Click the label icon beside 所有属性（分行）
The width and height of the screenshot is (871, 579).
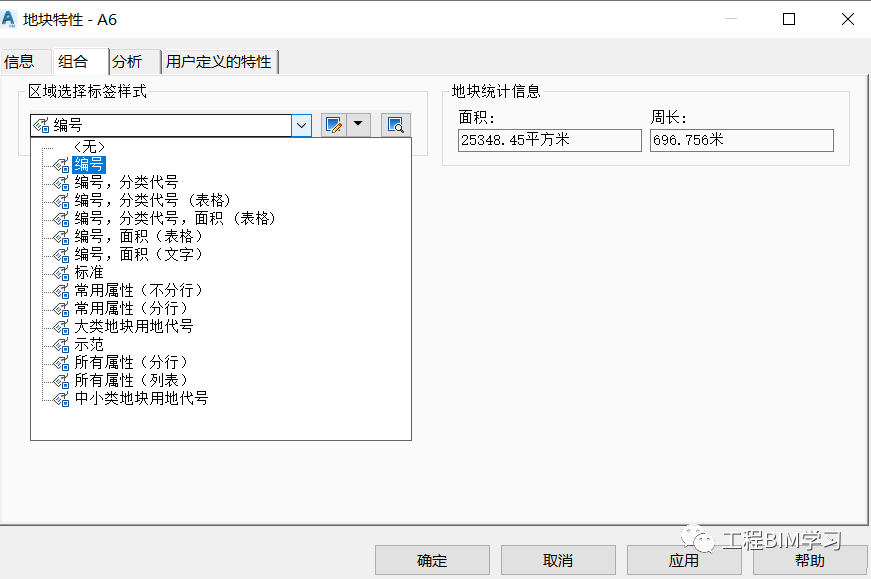click(x=61, y=363)
